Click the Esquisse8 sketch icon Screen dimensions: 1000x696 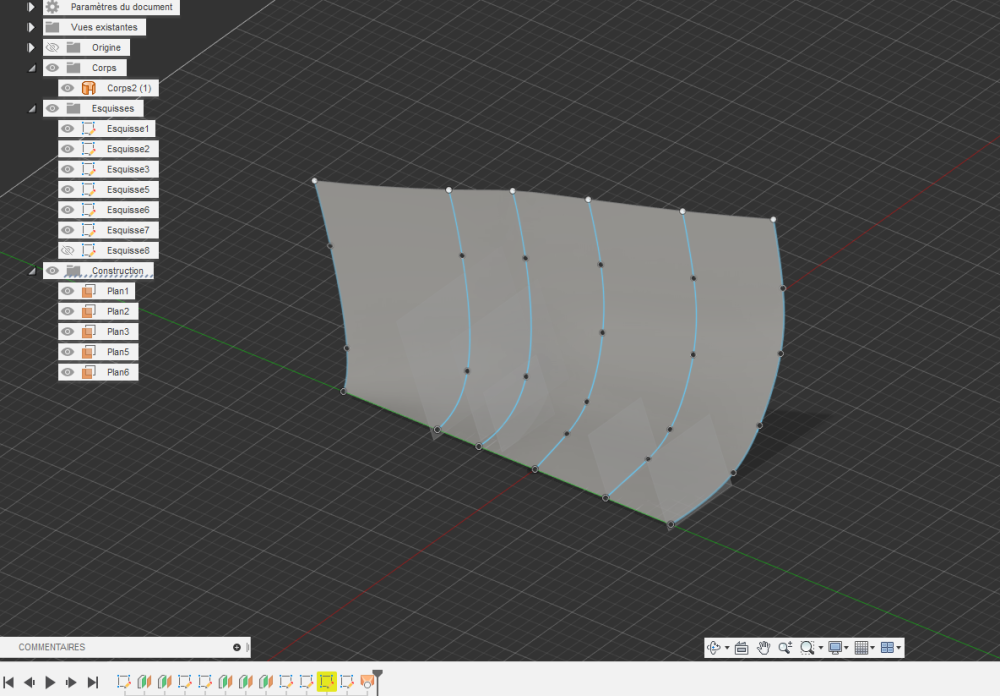click(x=89, y=251)
